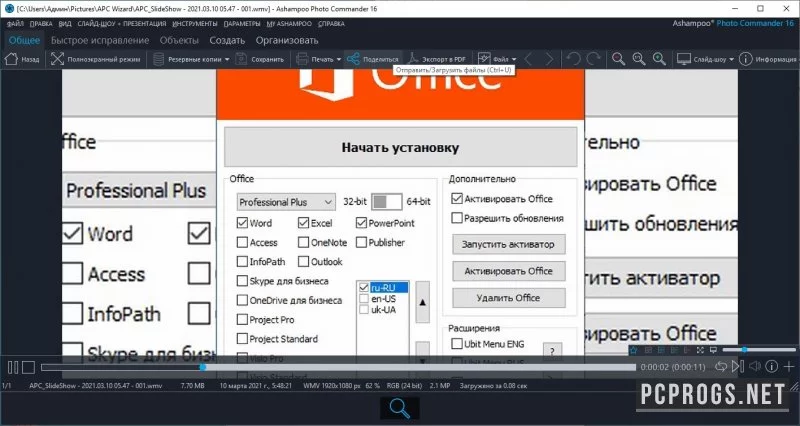Switch to the Создать tab

pos(227,40)
